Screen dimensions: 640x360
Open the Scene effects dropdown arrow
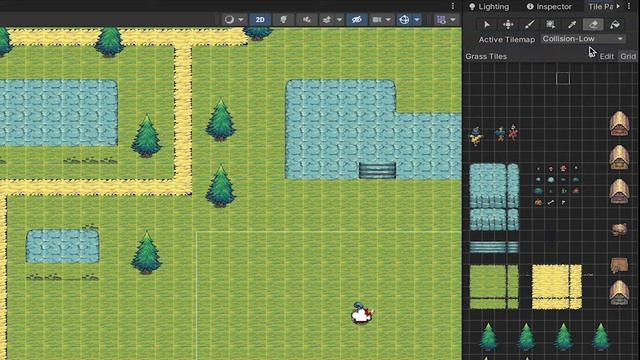[x=339, y=20]
